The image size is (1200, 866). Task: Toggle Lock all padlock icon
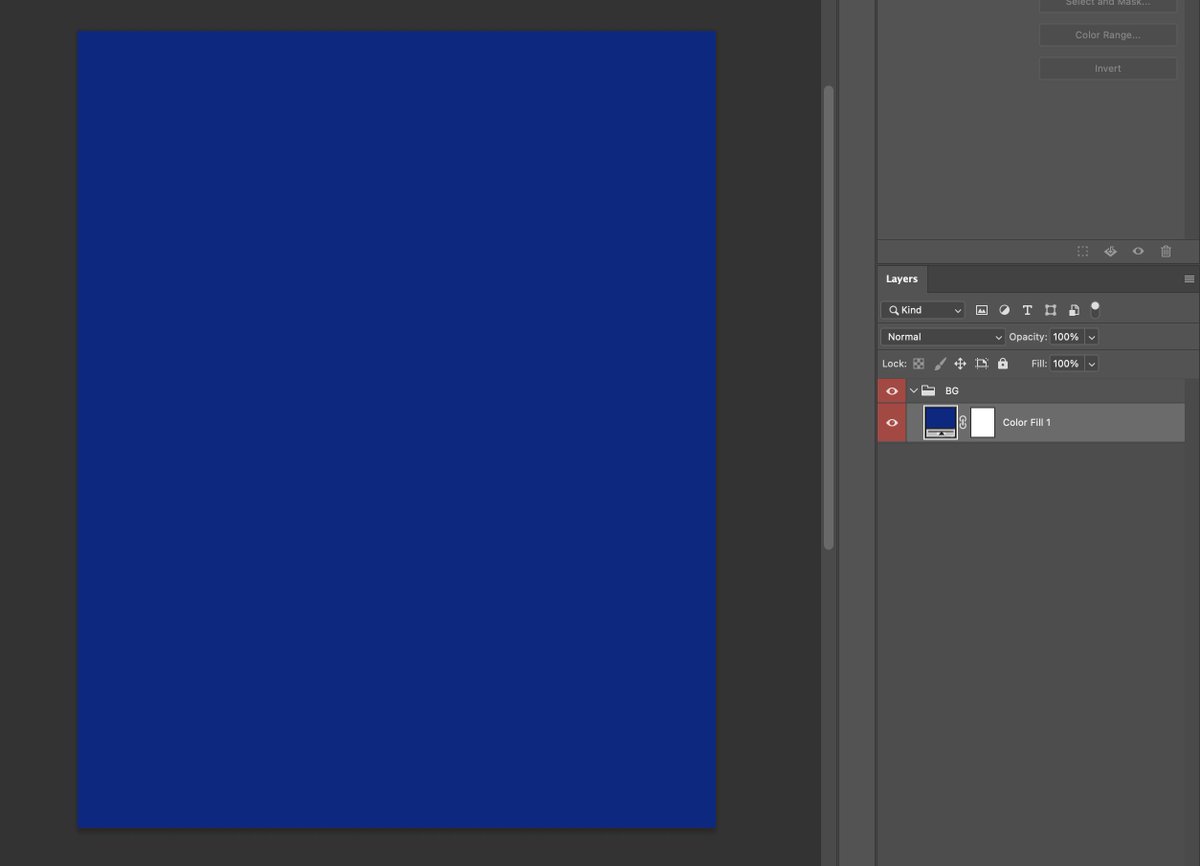click(x=1003, y=364)
